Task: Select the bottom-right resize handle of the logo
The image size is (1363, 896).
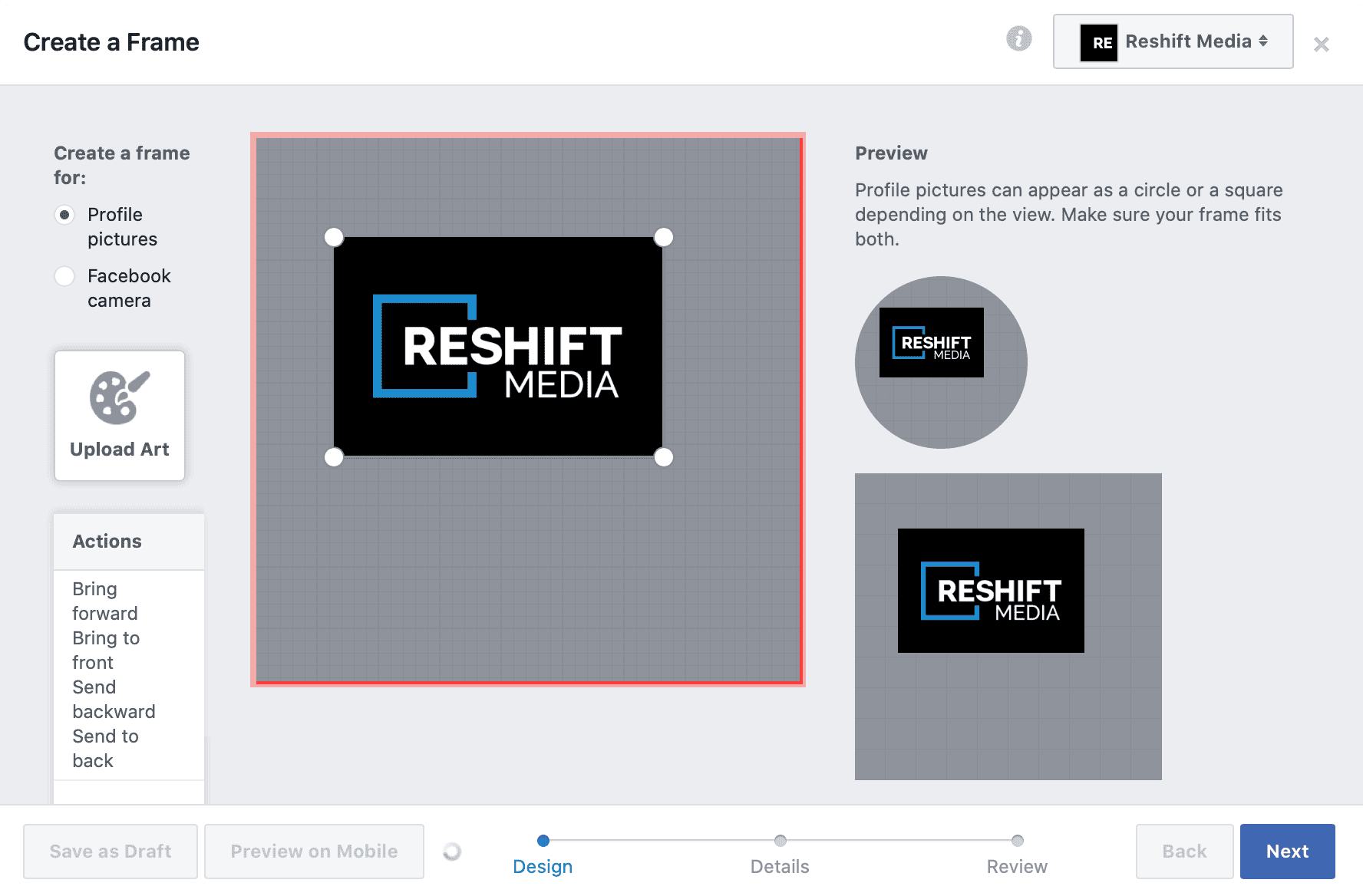Action: pyautogui.click(x=665, y=457)
